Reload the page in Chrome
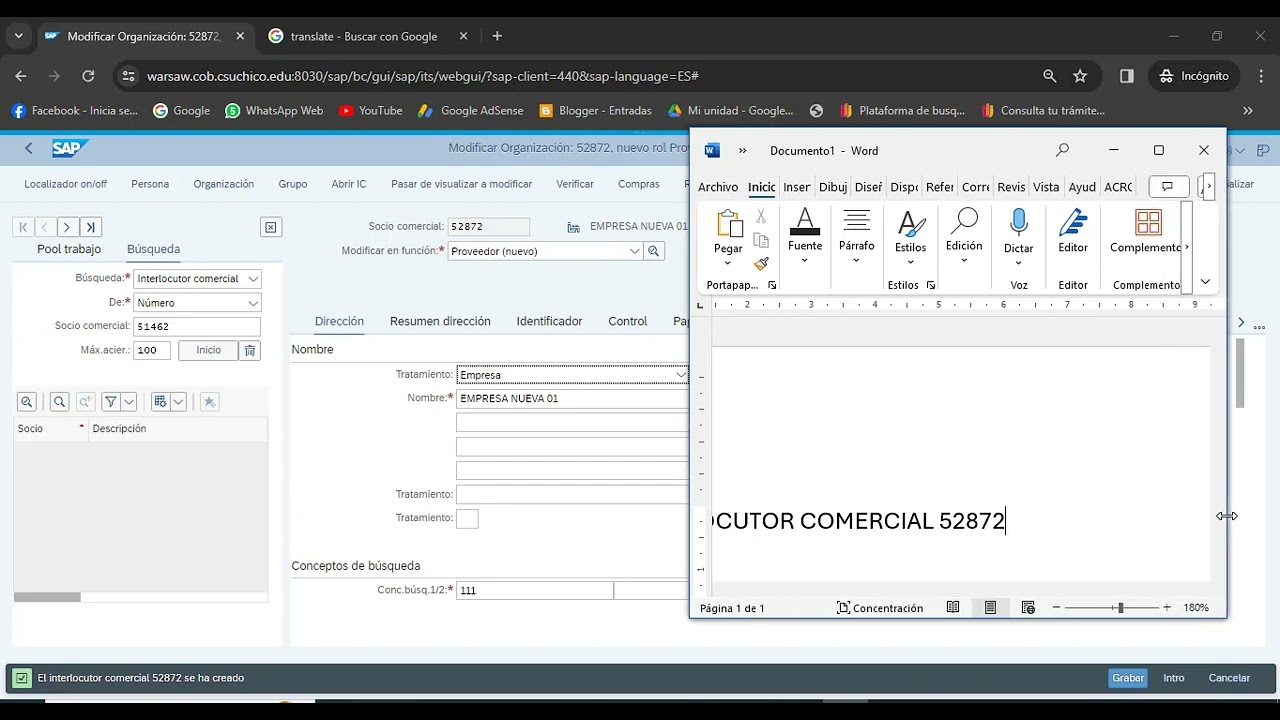The image size is (1280, 720). pos(88,76)
